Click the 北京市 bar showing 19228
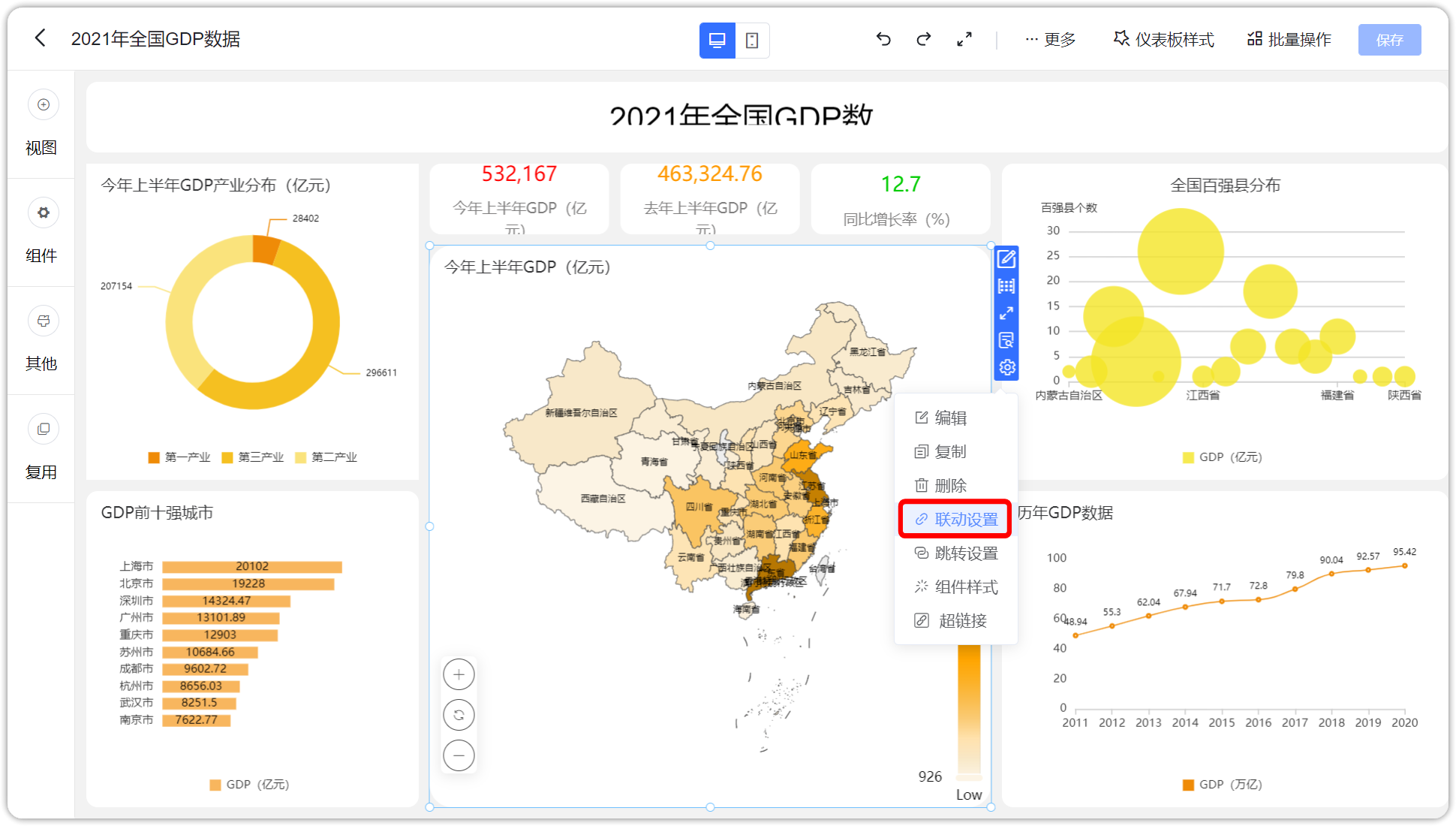This screenshot has height=826, width=1456. (248, 583)
